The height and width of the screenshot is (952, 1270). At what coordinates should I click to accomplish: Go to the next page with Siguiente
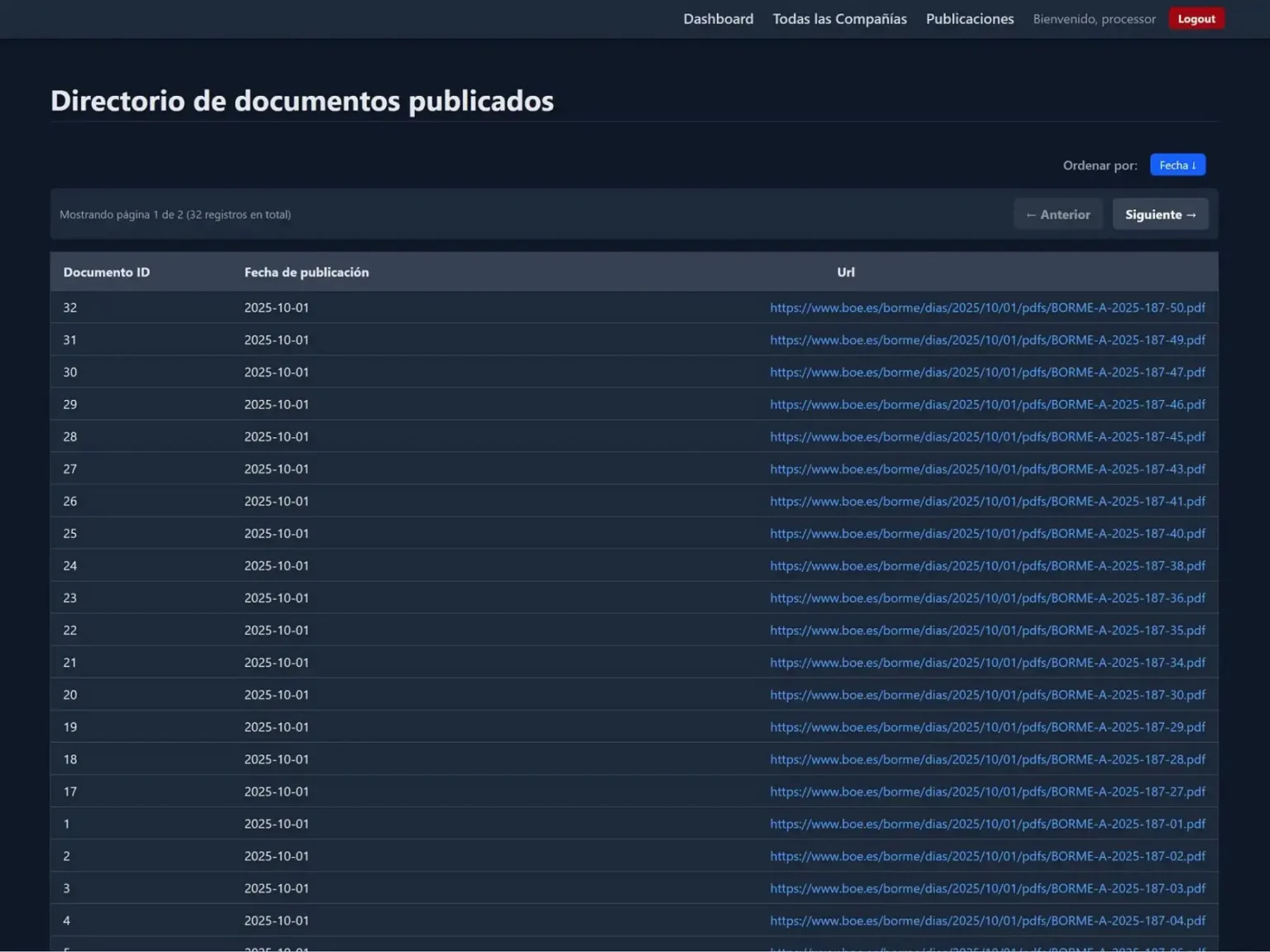tap(1160, 213)
